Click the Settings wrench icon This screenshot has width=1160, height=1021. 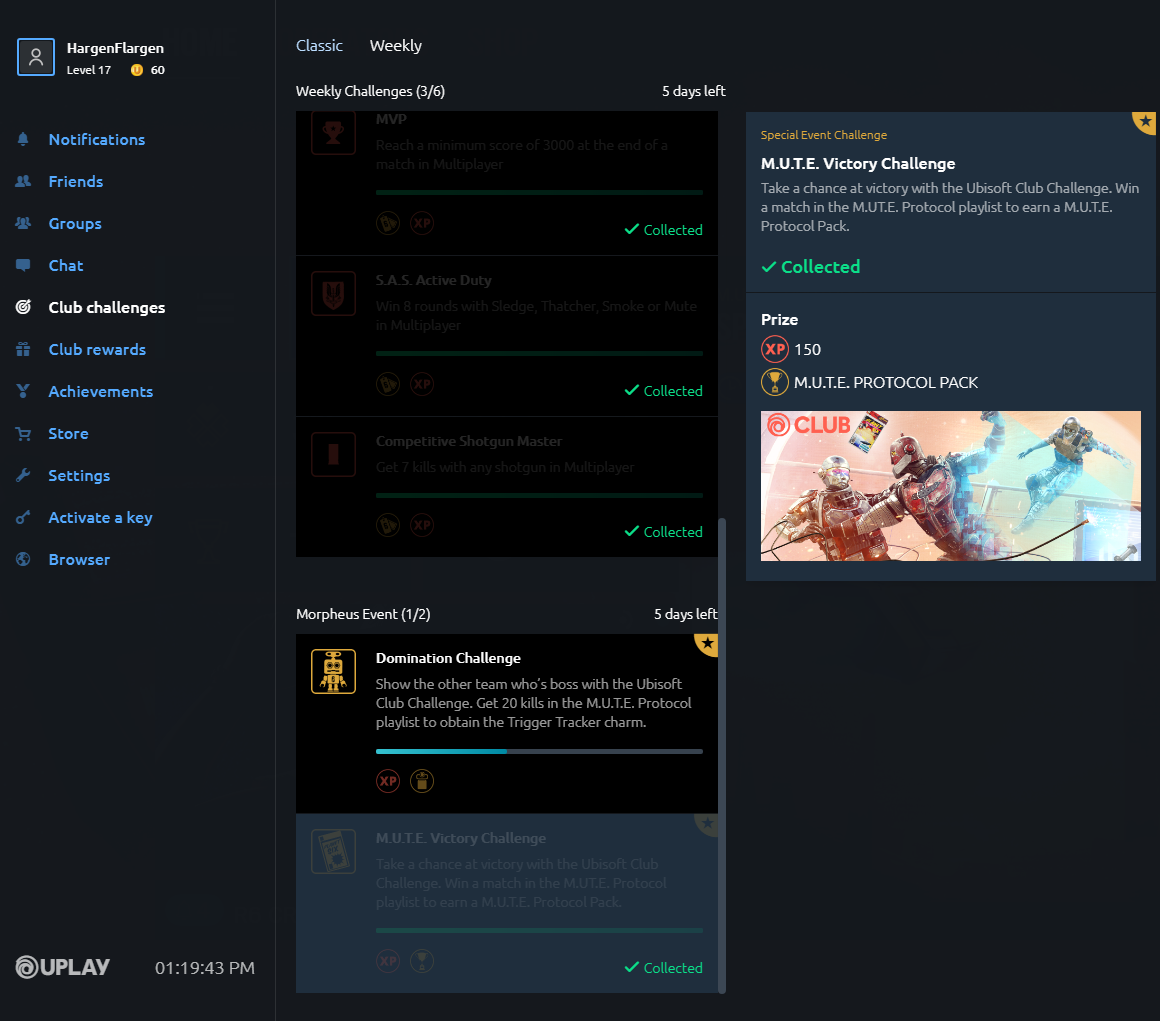pyautogui.click(x=23, y=476)
